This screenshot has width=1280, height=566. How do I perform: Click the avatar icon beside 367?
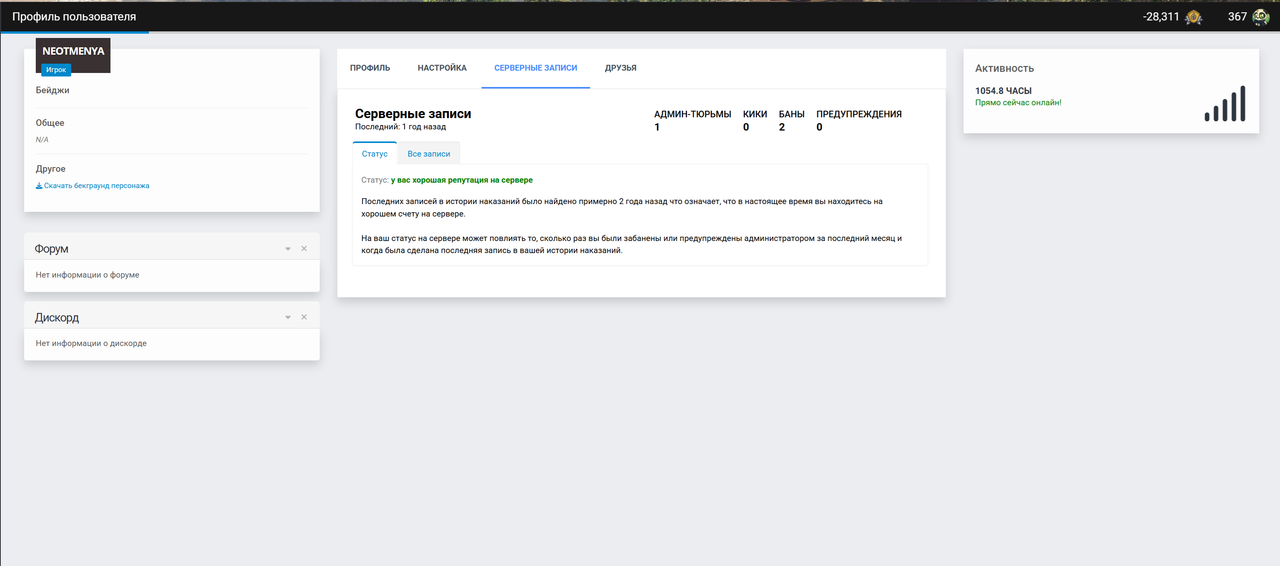pyautogui.click(x=1260, y=17)
